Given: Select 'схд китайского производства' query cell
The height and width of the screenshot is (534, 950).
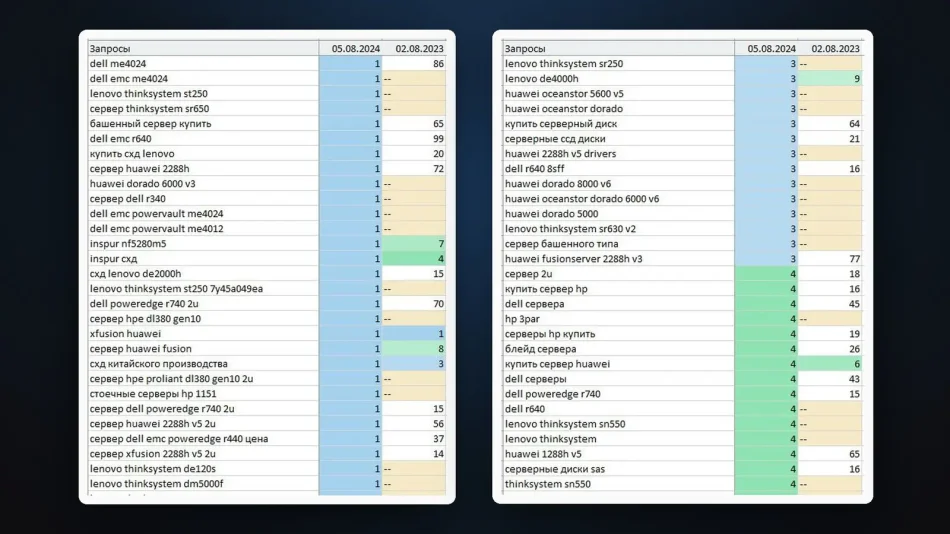Looking at the screenshot, I should click(x=204, y=364).
